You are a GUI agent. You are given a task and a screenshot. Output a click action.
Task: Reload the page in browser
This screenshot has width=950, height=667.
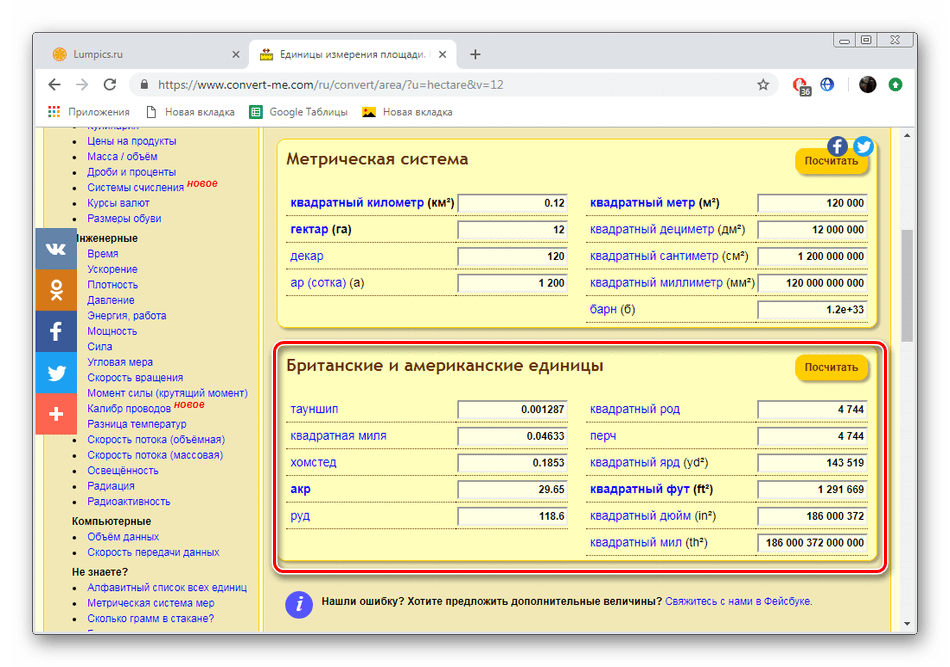pos(110,85)
